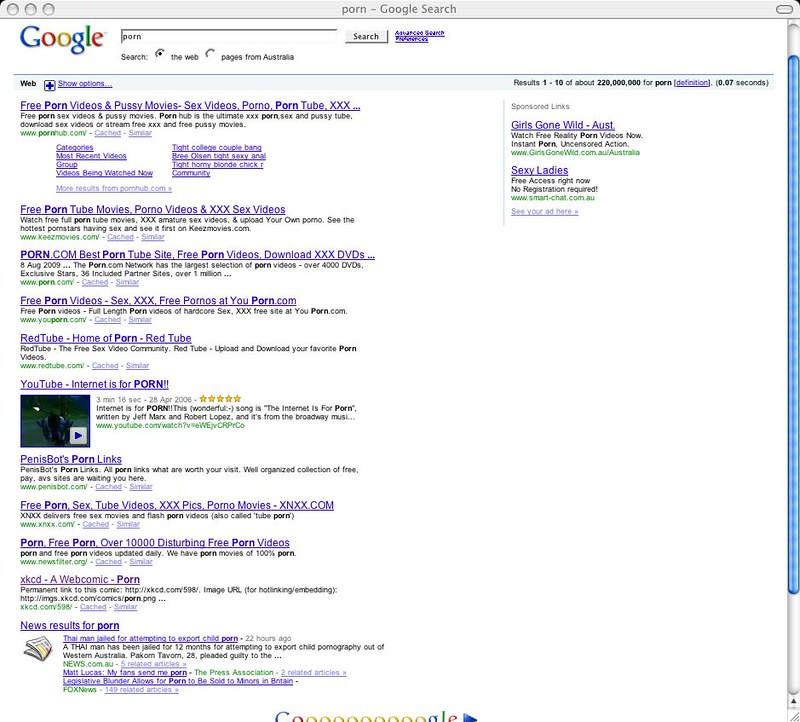Click the "More results from" link

[114, 188]
